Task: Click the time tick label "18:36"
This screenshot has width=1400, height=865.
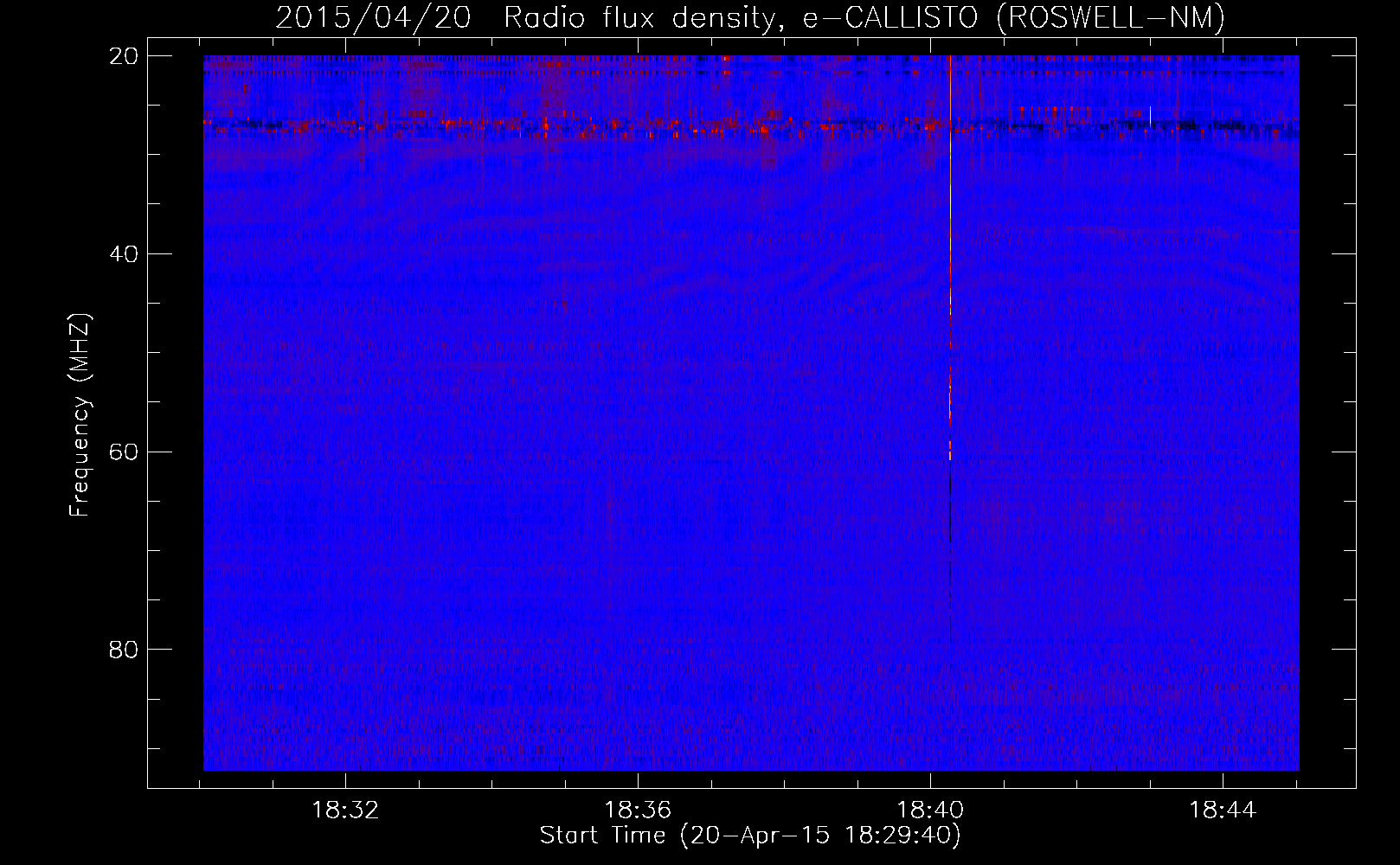Action: (638, 811)
